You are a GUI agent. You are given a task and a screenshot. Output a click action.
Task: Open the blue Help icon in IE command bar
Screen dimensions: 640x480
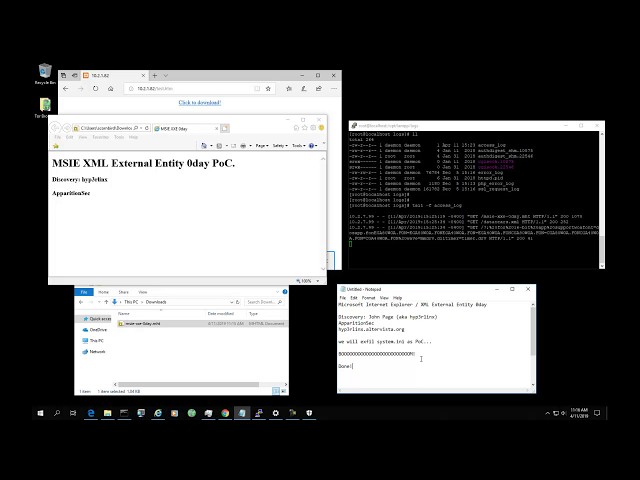coord(313,146)
